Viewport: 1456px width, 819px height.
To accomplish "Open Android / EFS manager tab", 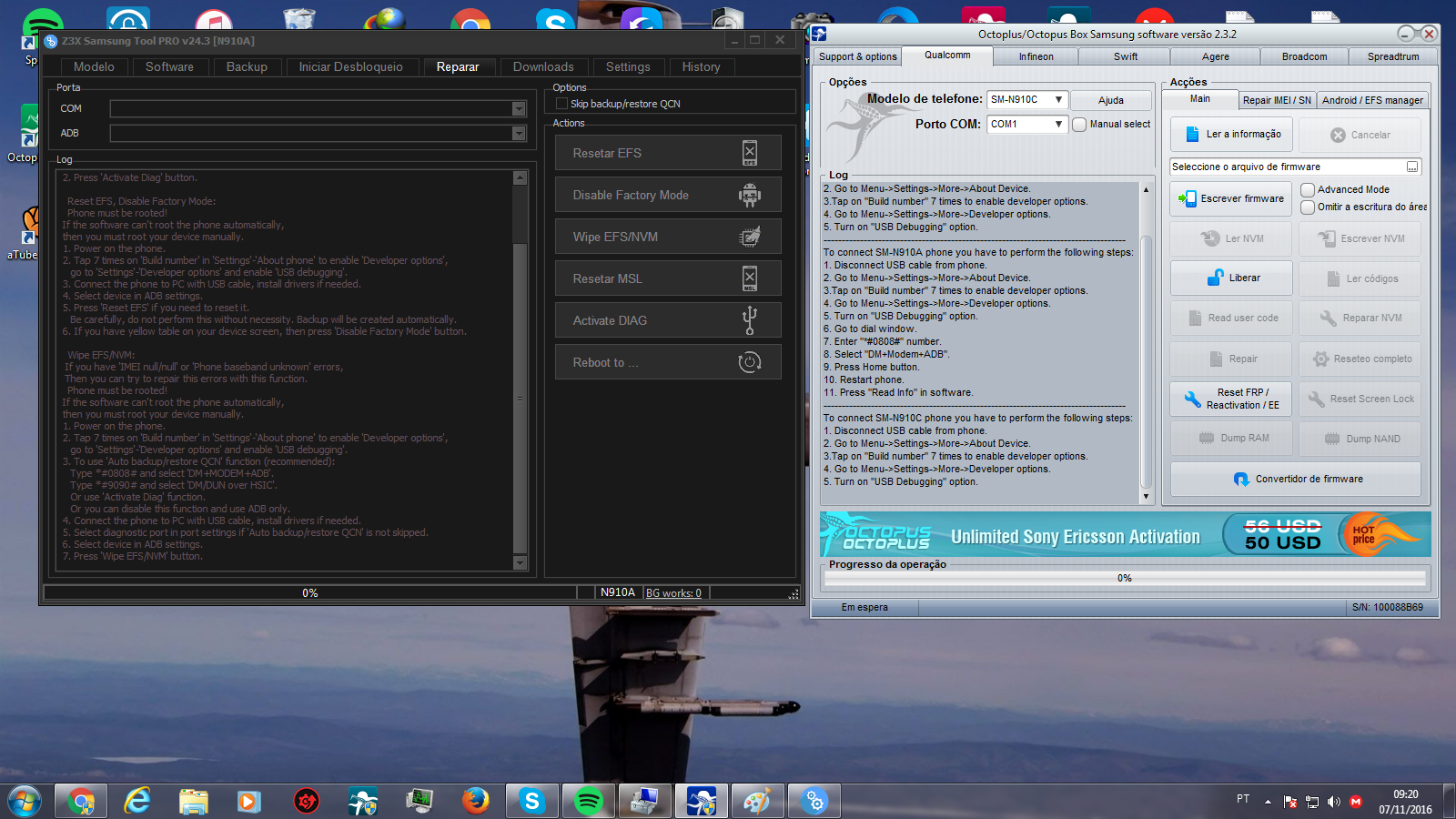I will click(x=1372, y=100).
